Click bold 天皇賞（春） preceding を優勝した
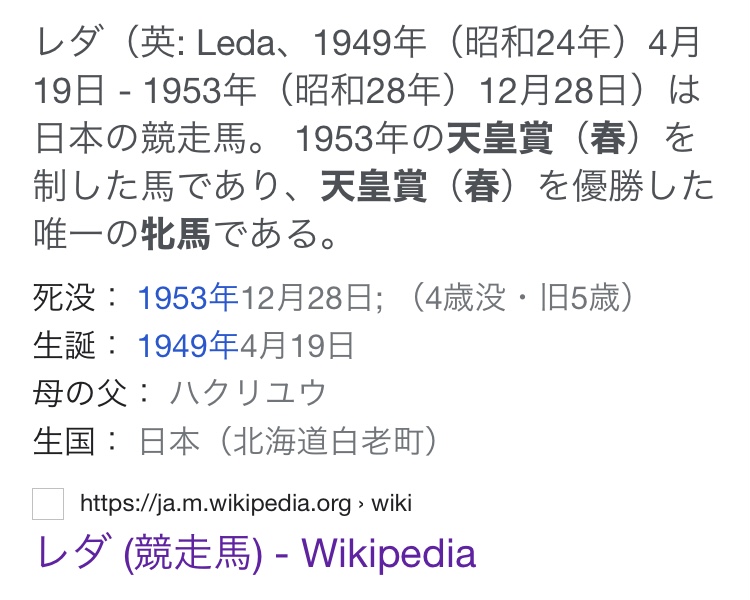Viewport: 750px width, 600px height. [421, 186]
